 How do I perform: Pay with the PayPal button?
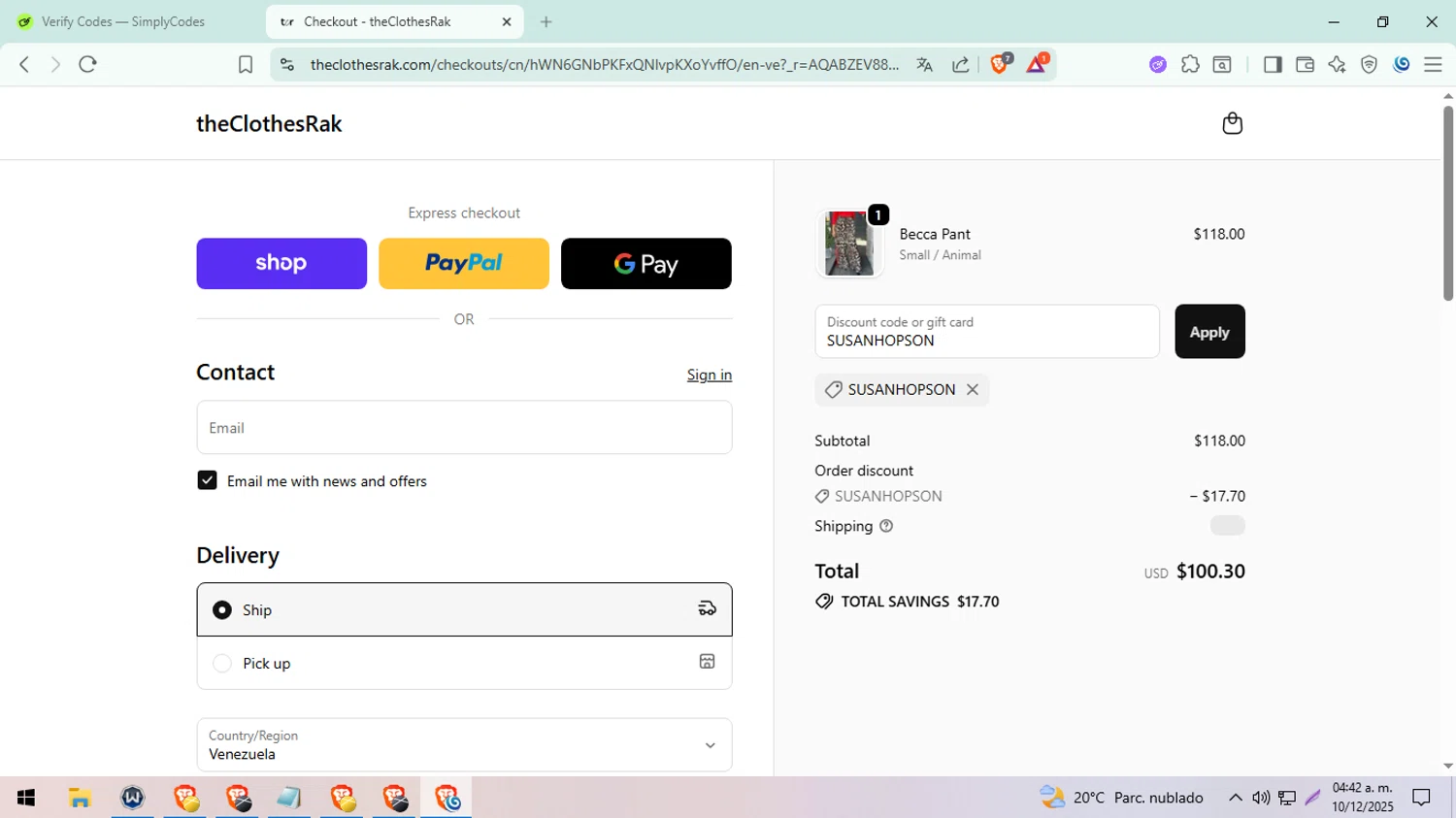(464, 263)
